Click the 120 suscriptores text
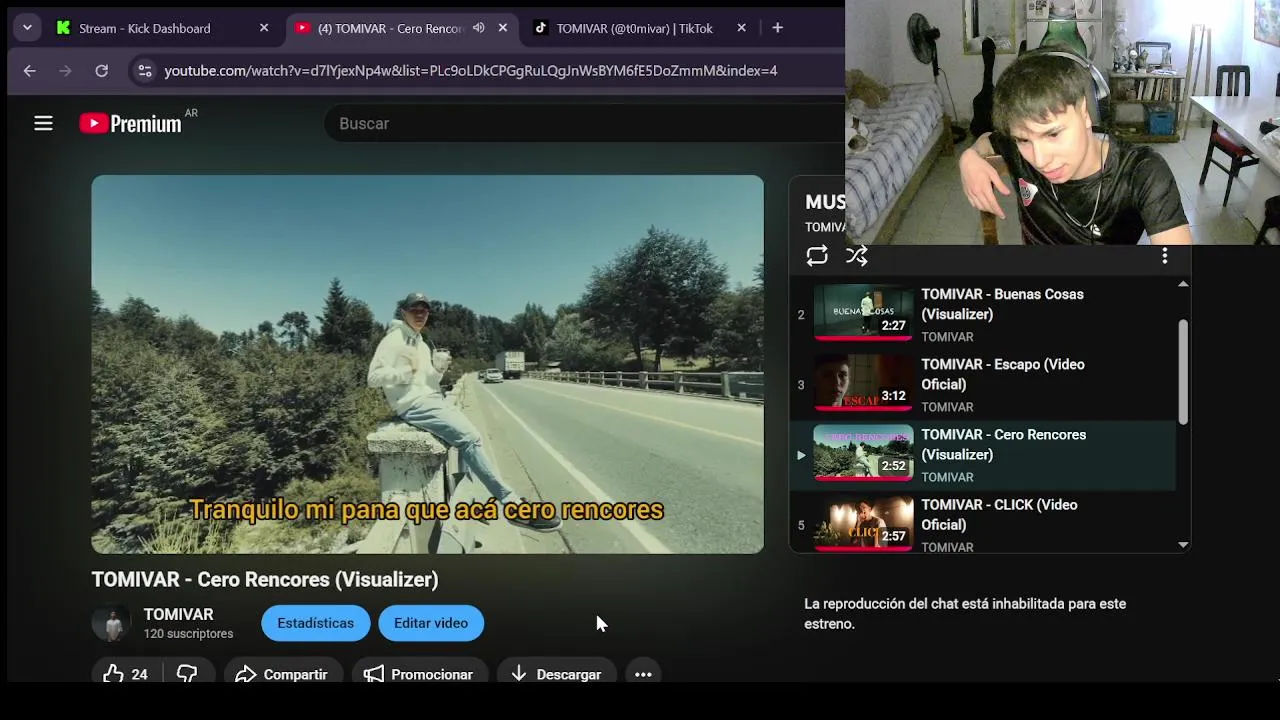 point(188,634)
